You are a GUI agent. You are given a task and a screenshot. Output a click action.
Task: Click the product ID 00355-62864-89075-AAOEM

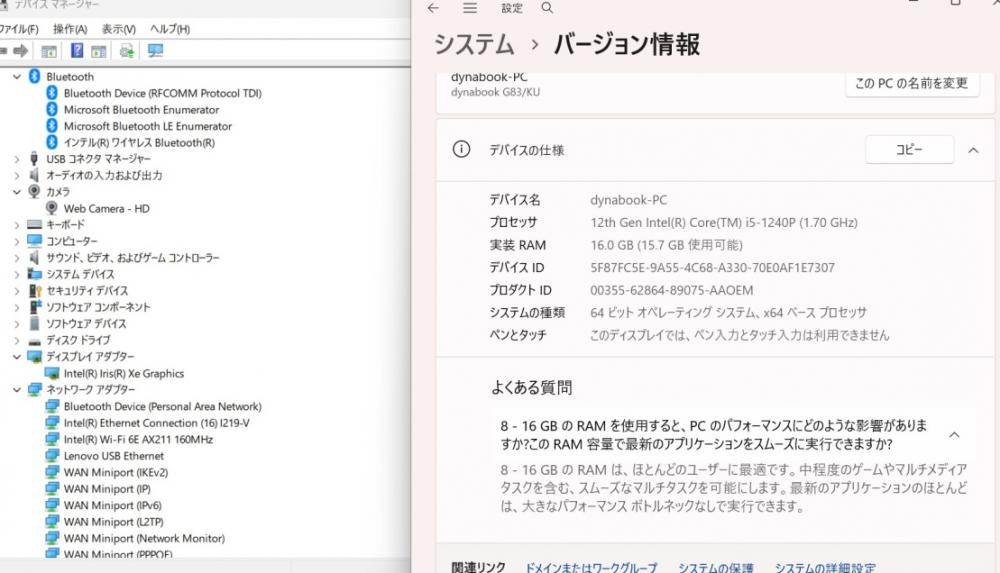click(672, 290)
